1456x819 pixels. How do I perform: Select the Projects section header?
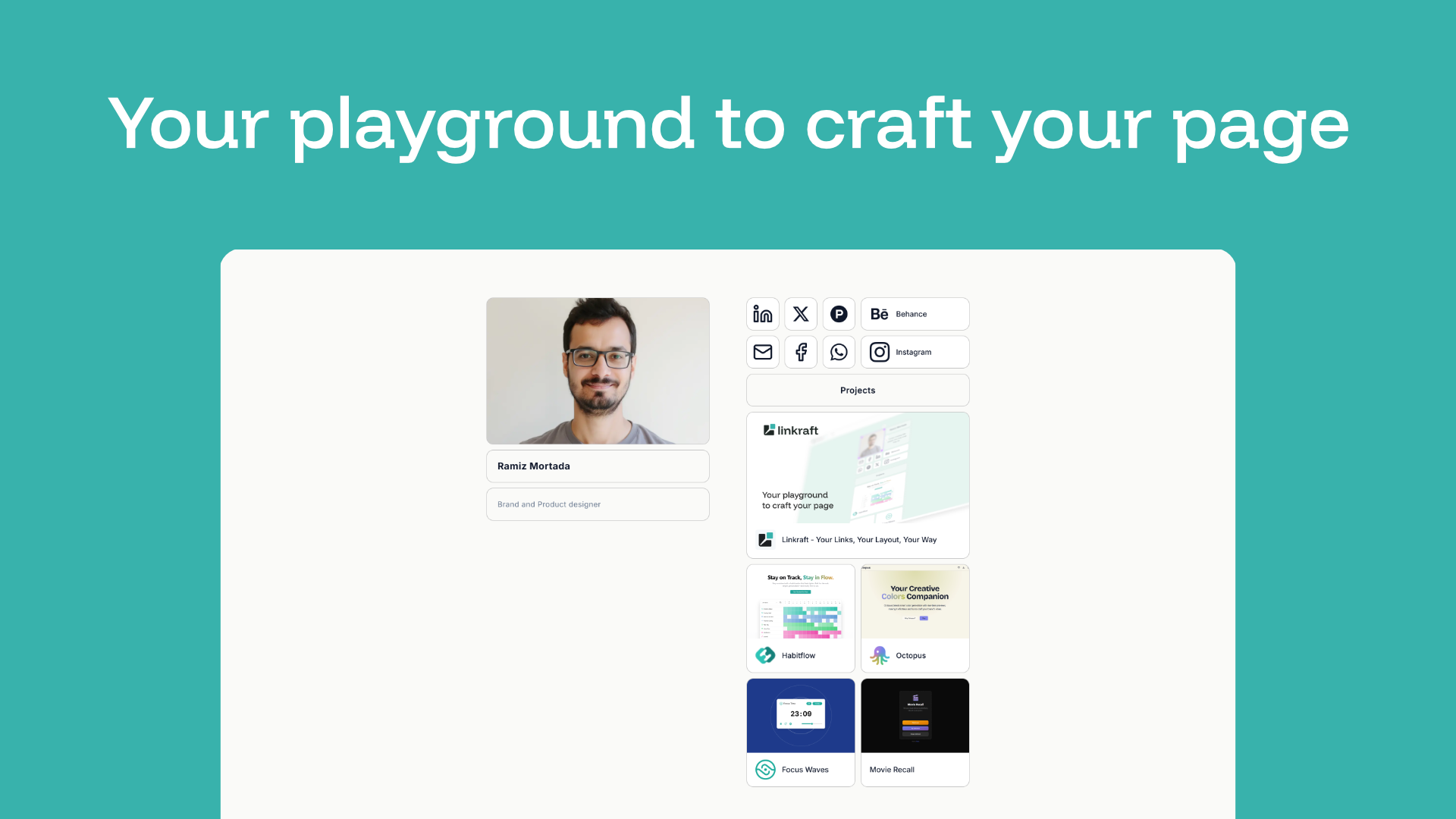click(858, 391)
